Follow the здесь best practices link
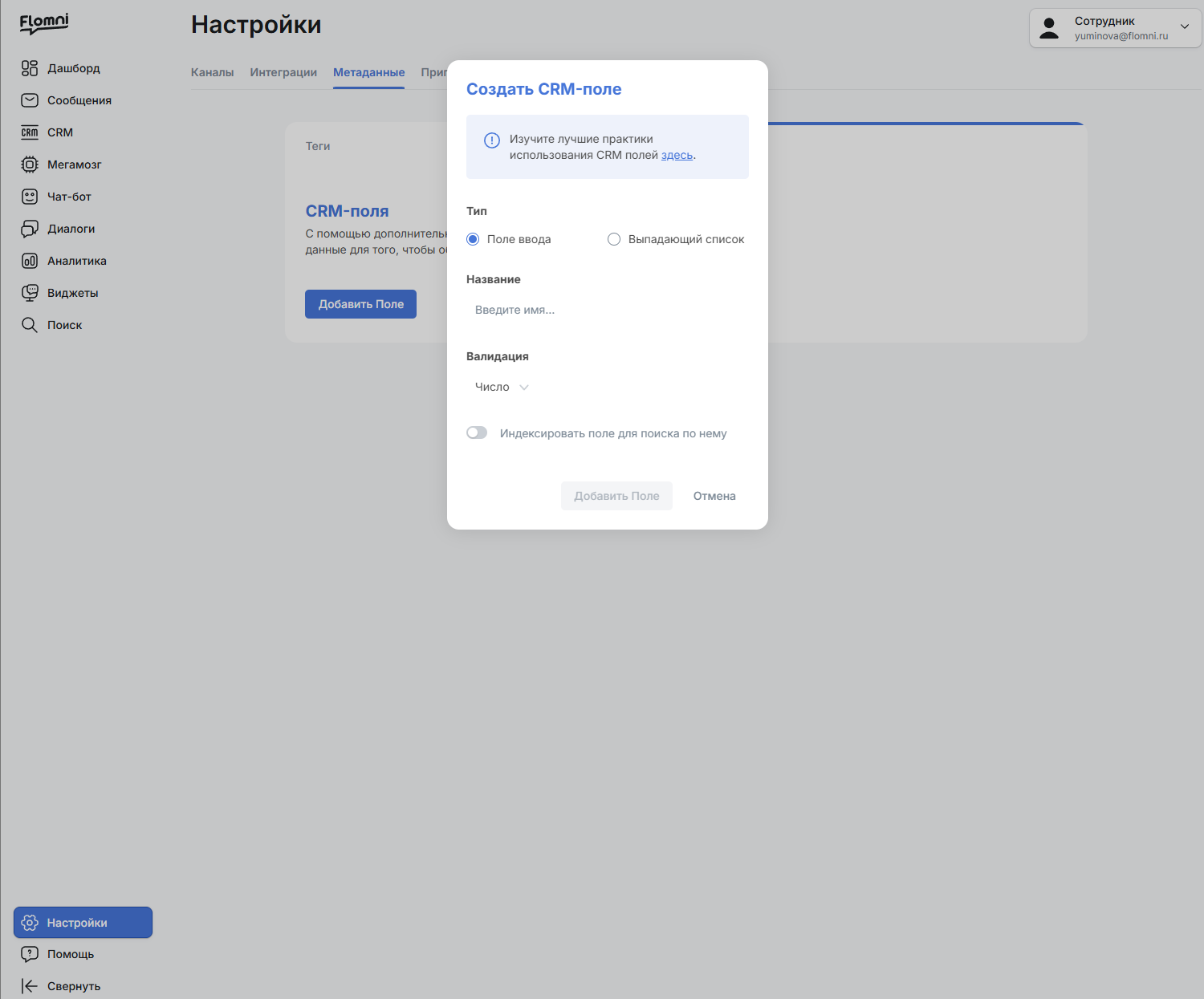The height and width of the screenshot is (999, 1204). tap(677, 155)
